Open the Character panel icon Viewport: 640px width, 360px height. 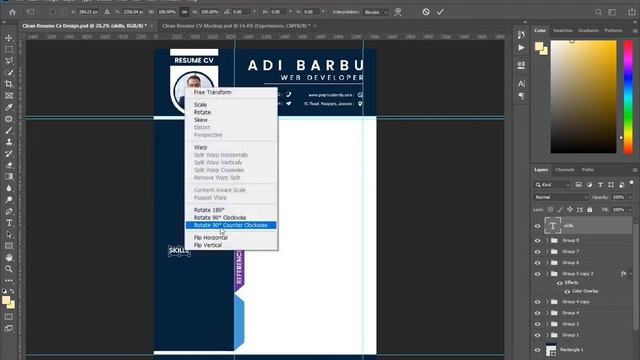coord(521,84)
